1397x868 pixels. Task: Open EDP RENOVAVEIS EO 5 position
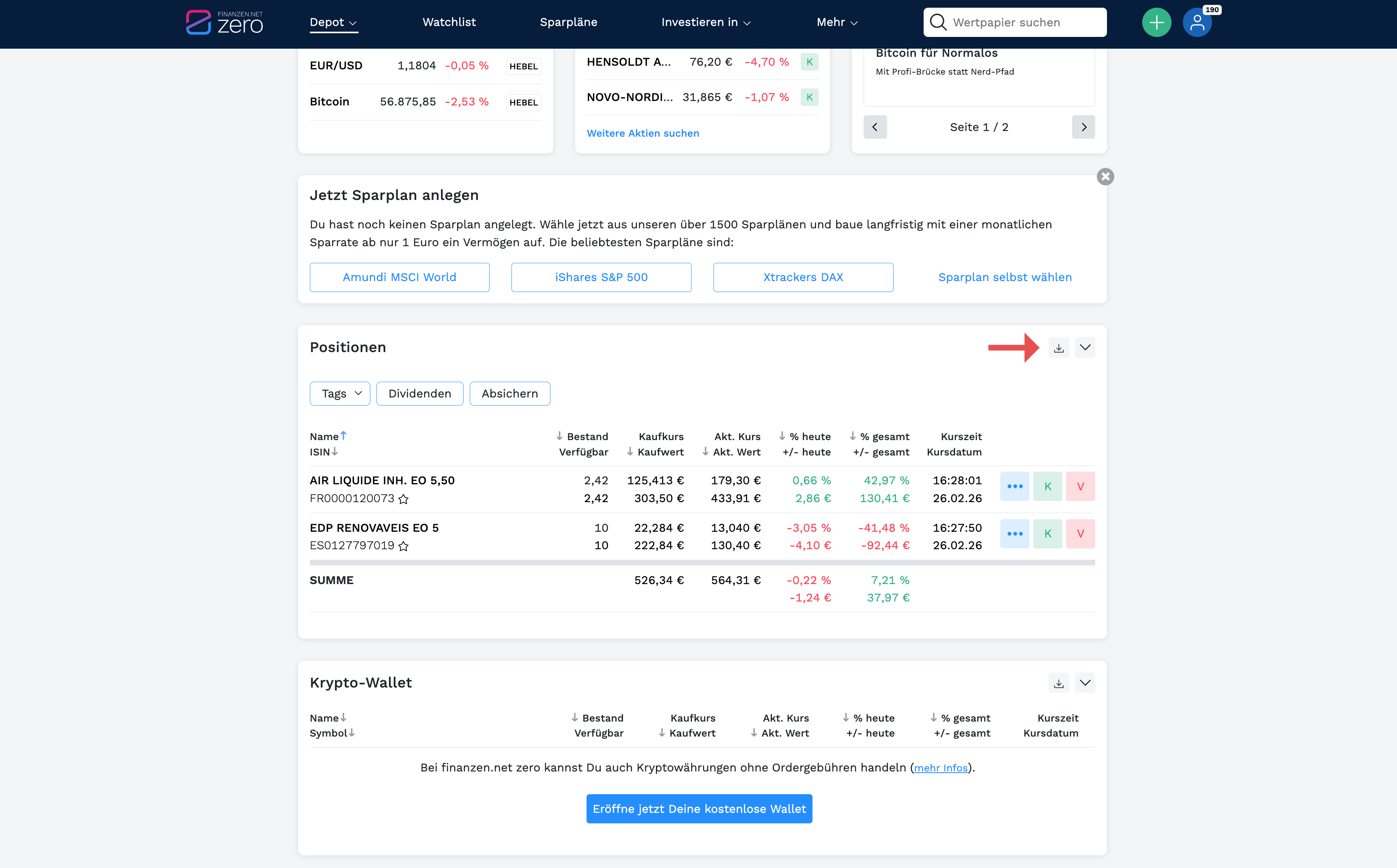374,528
